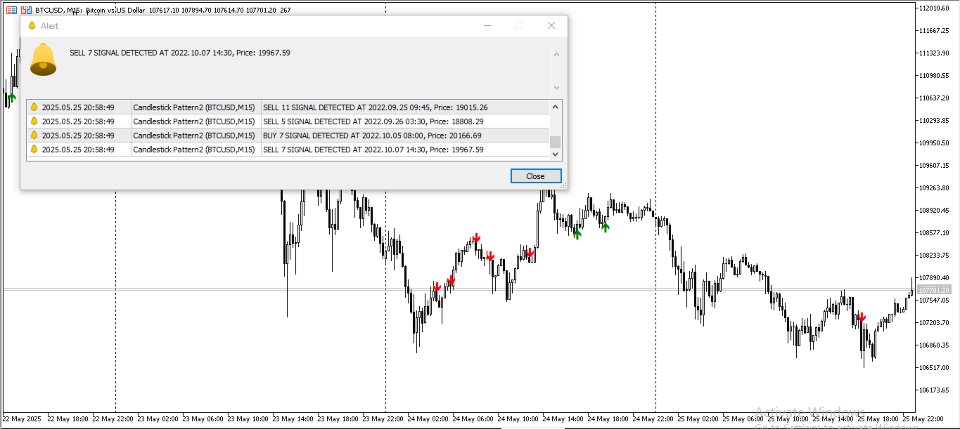
Task: Click the candlestick chart icon beside BTCUSD title
Action: point(26,10)
